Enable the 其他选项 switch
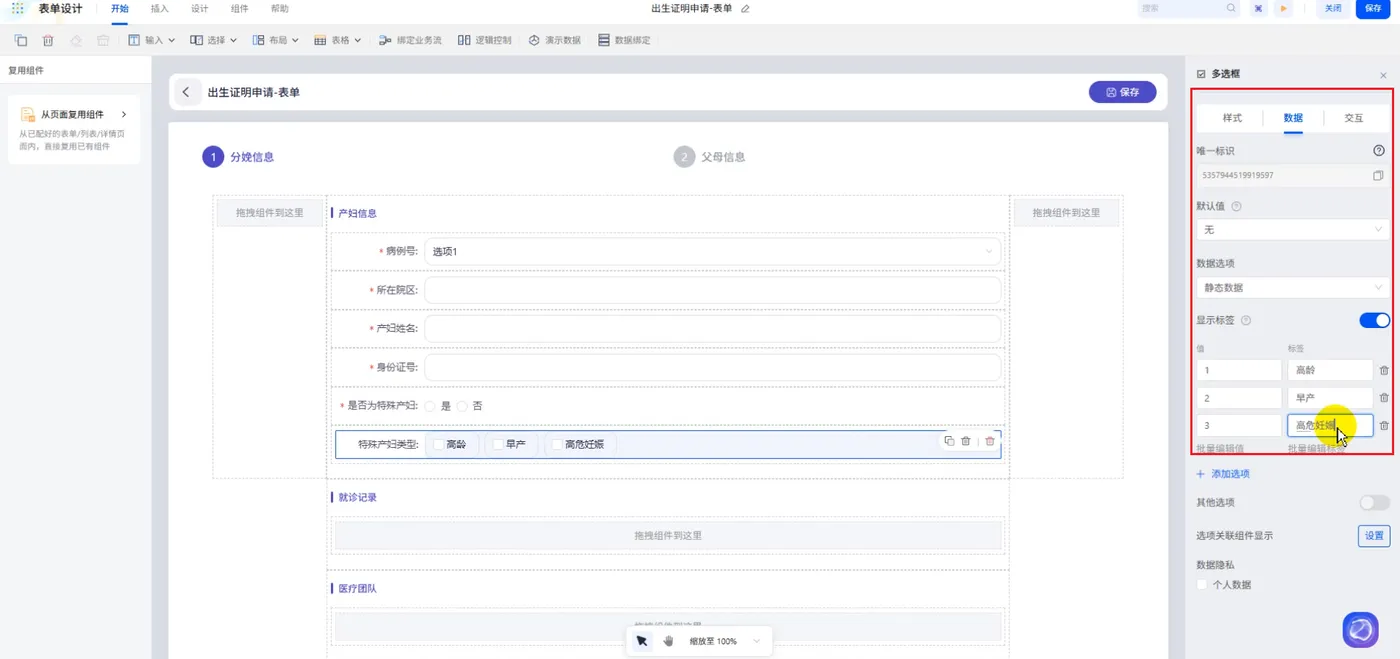The height and width of the screenshot is (659, 1400). coord(1374,502)
